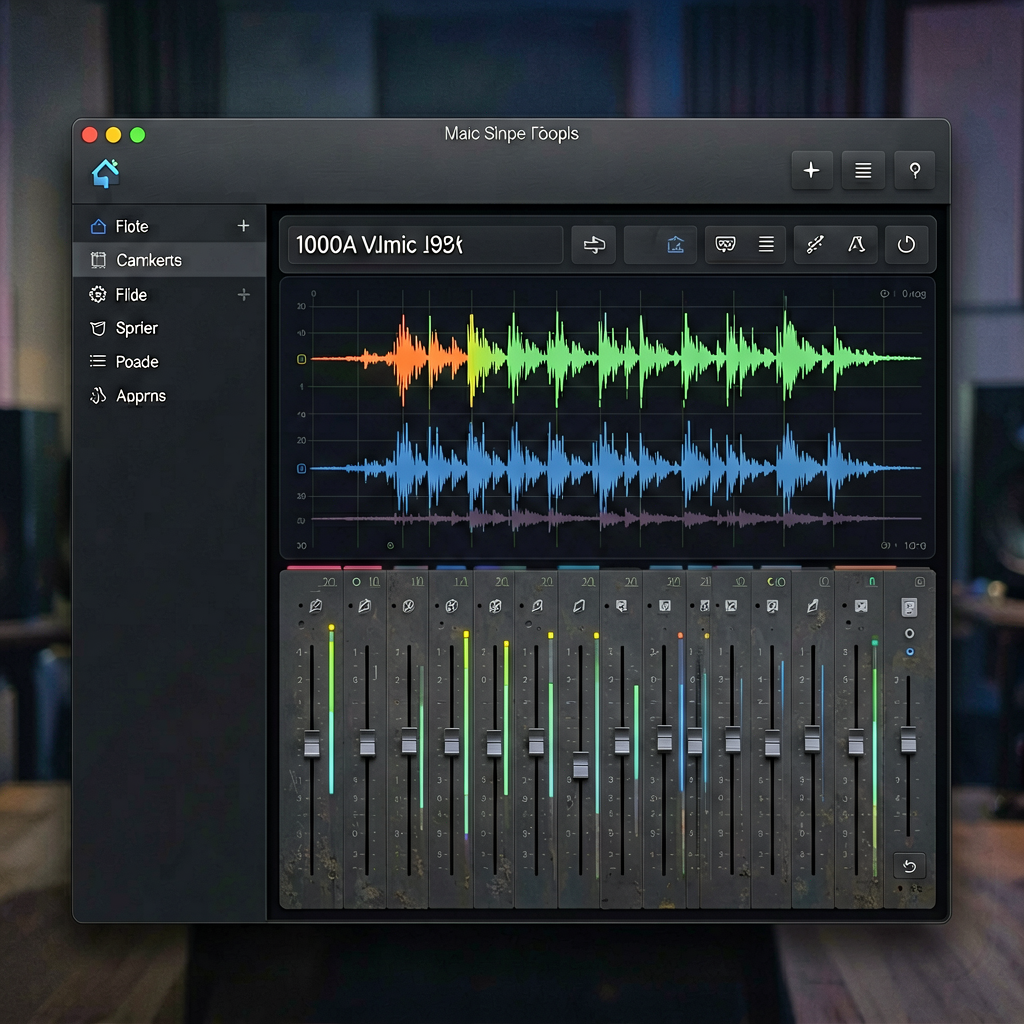Click the signpost arrow button next to the name field

tap(594, 245)
